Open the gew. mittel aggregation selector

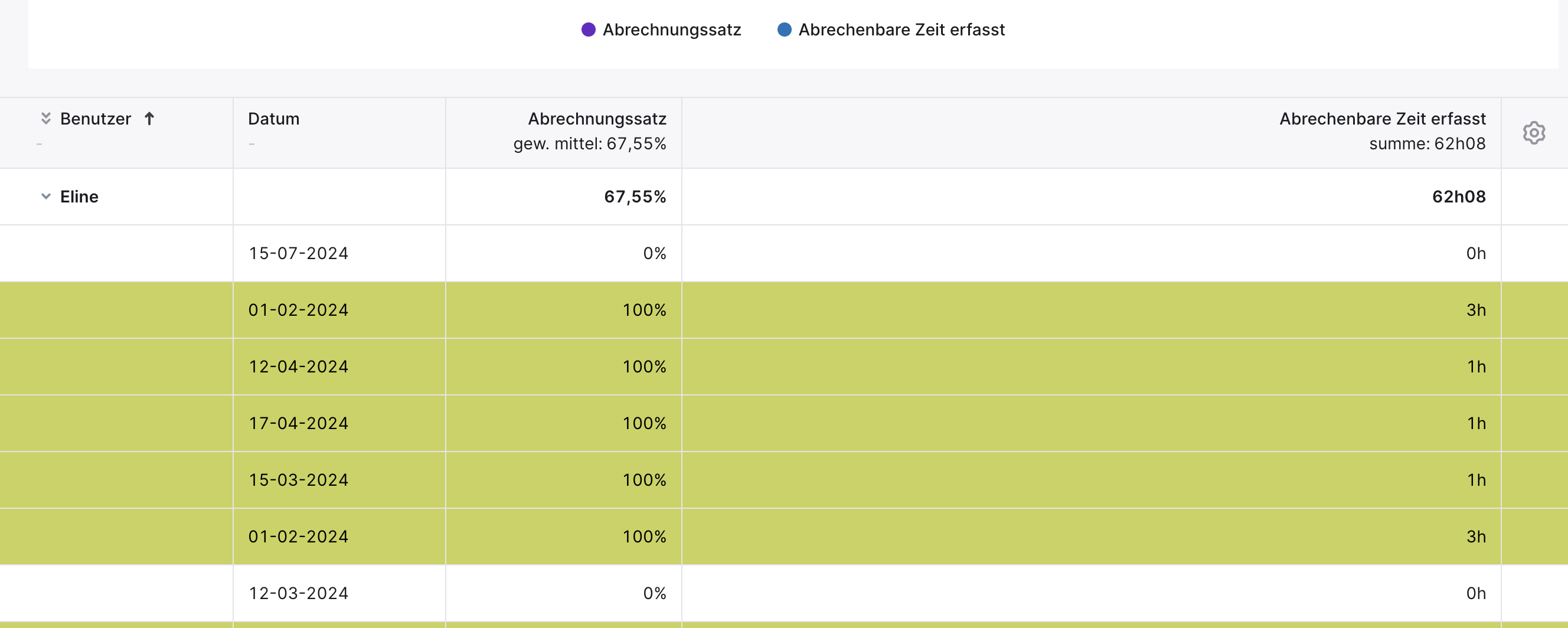pyautogui.click(x=590, y=144)
